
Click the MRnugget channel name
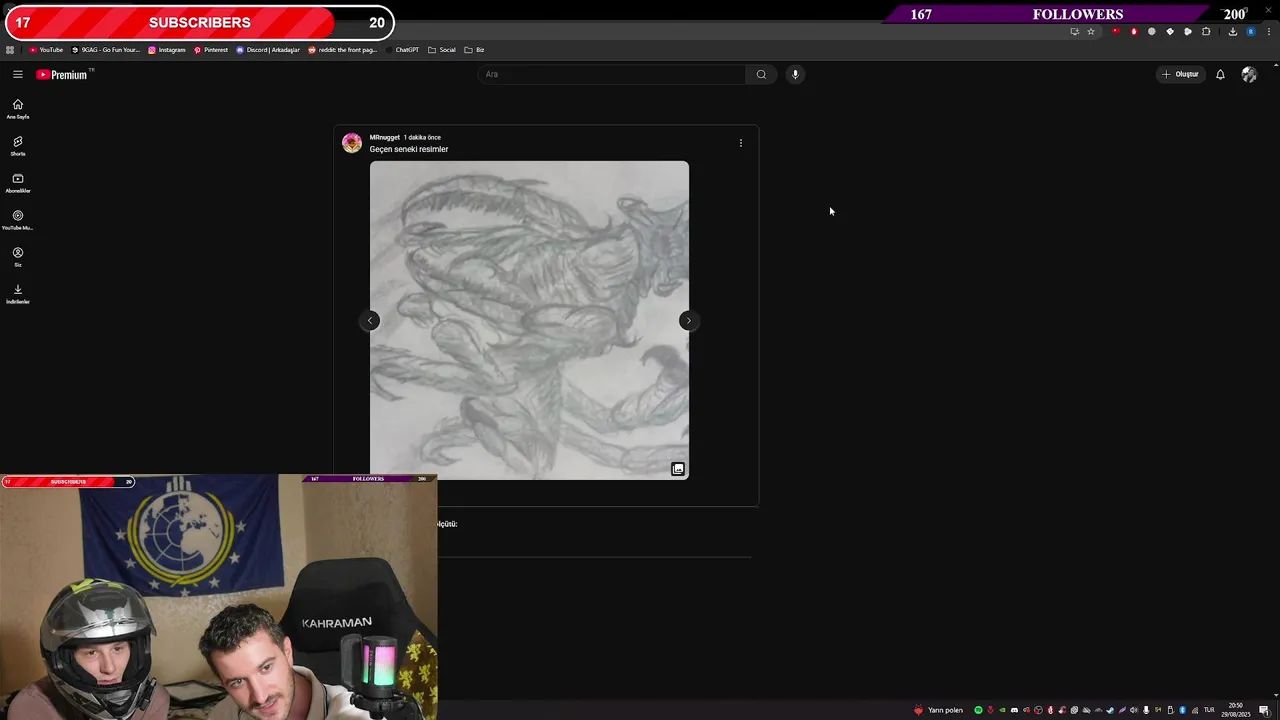coord(384,137)
